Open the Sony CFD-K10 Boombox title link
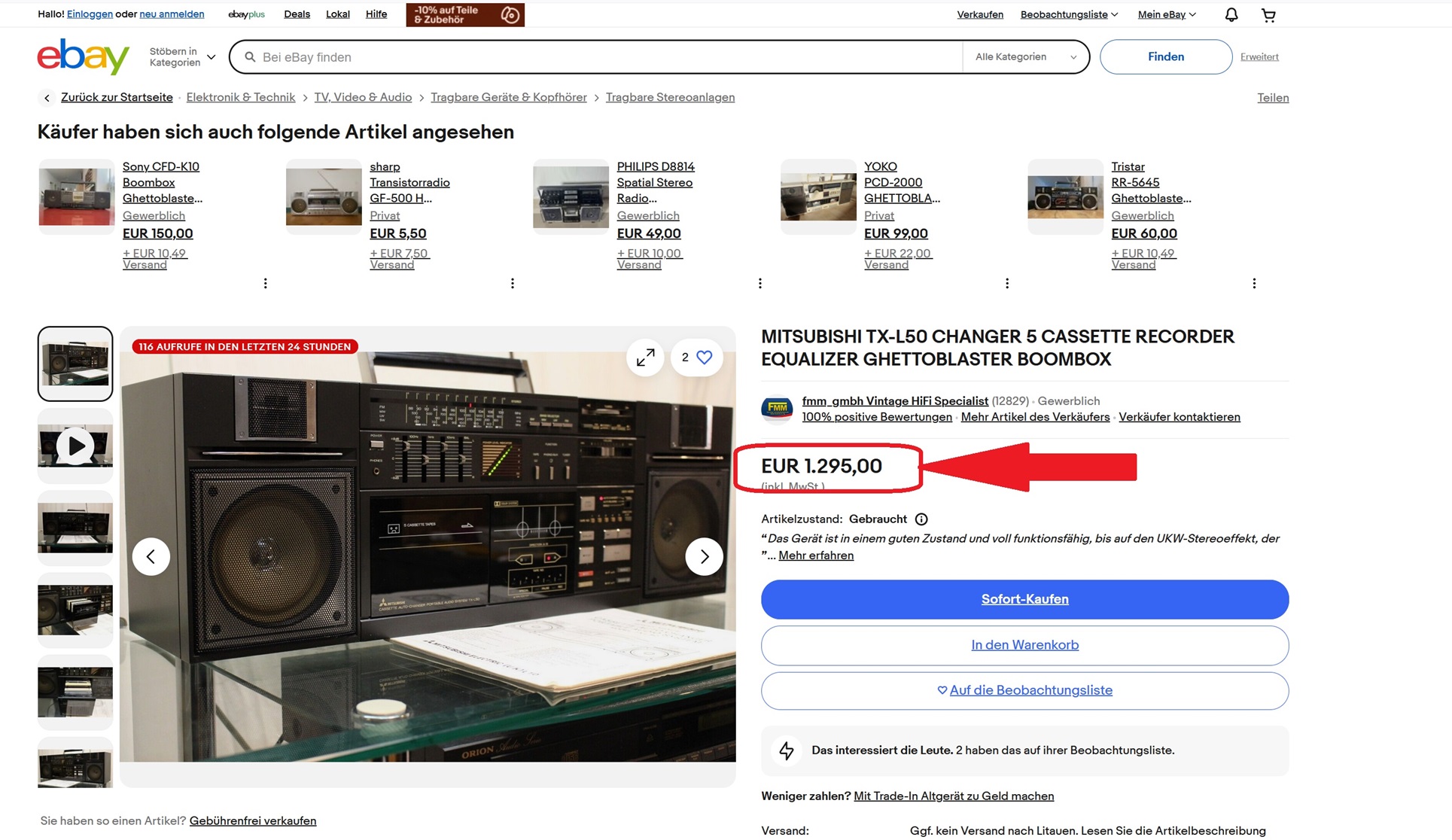The width and height of the screenshot is (1452, 840). tap(163, 183)
